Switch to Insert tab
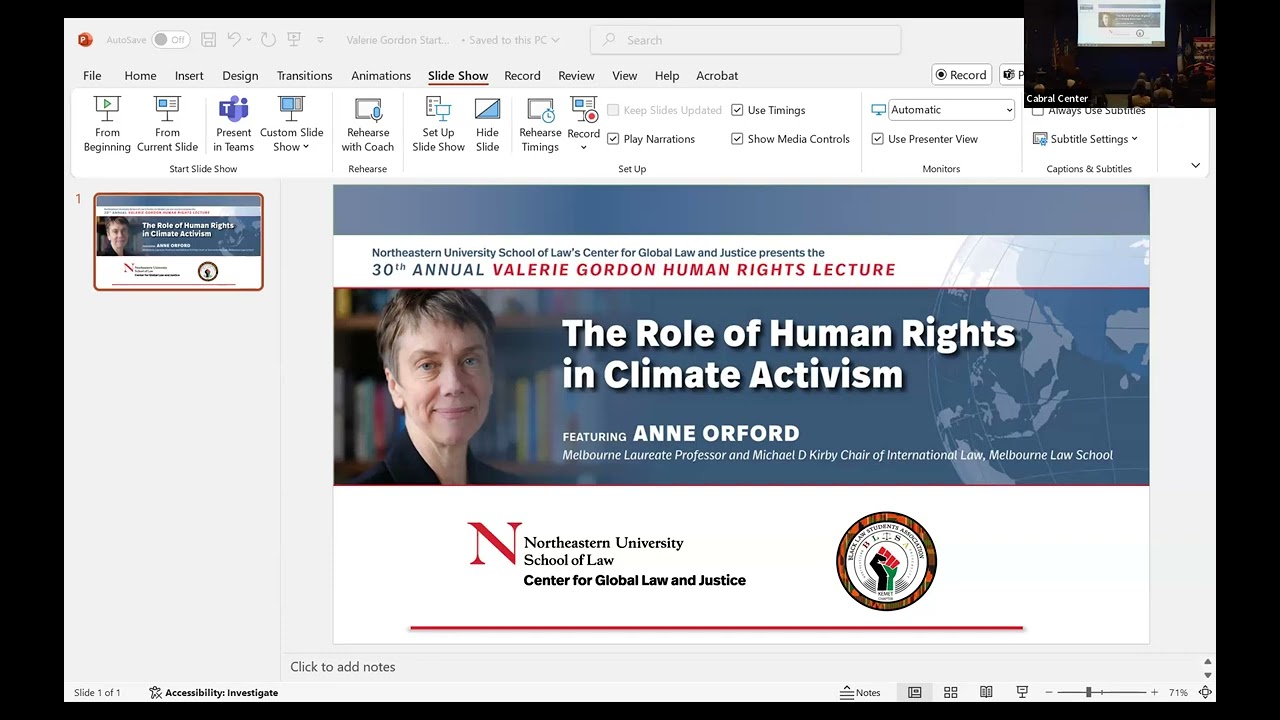 click(x=189, y=75)
